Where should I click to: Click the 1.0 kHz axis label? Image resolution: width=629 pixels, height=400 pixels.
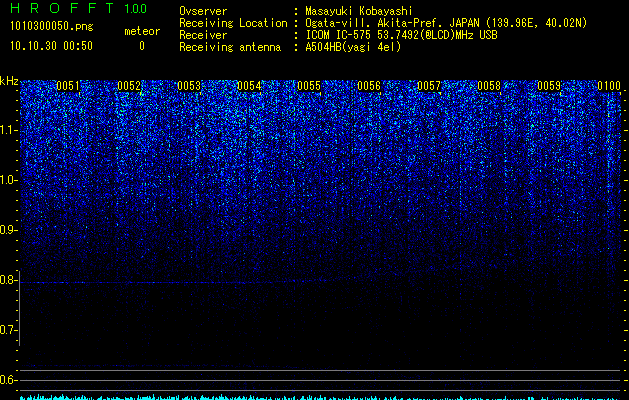click(8, 180)
